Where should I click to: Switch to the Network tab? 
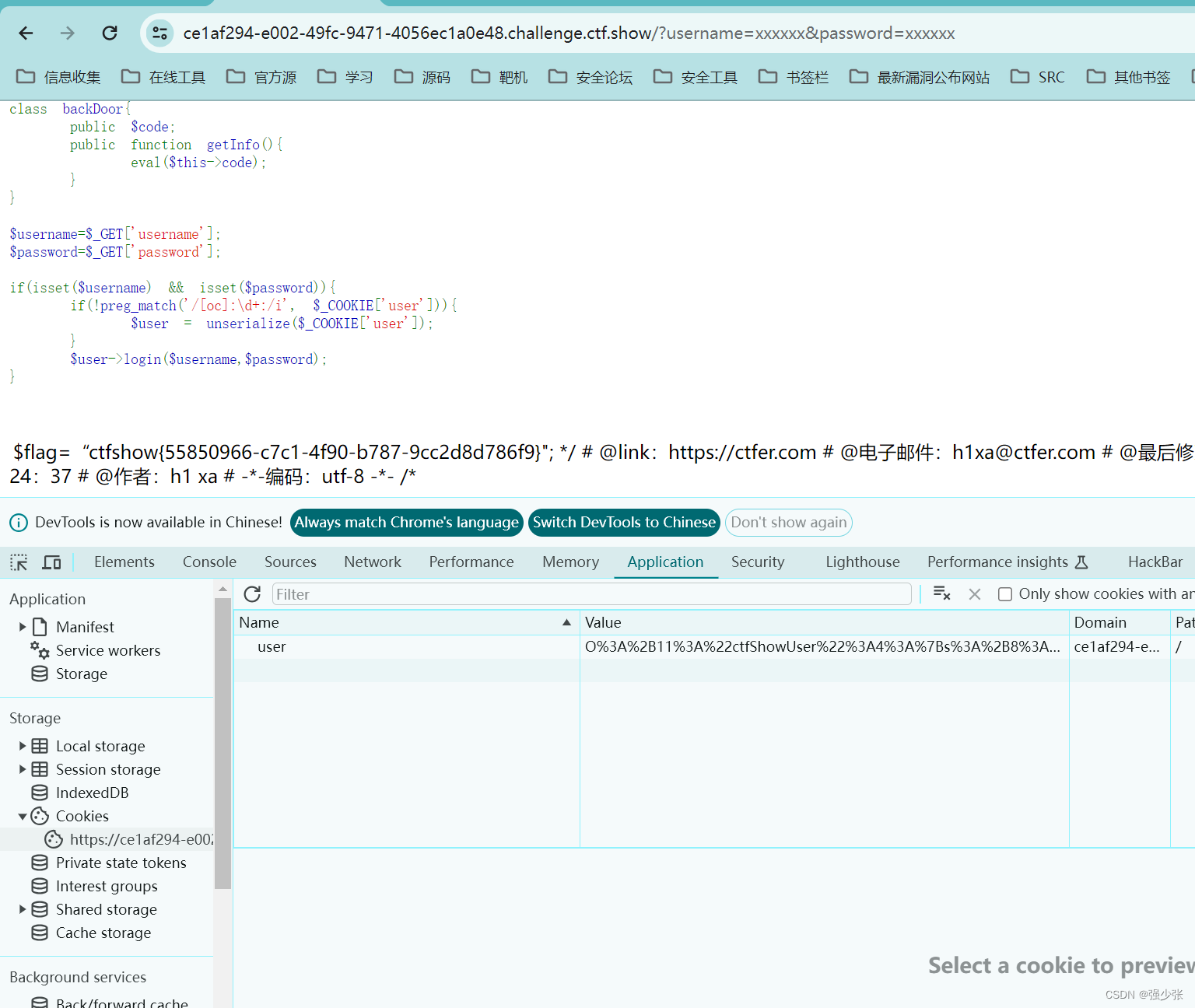373,562
